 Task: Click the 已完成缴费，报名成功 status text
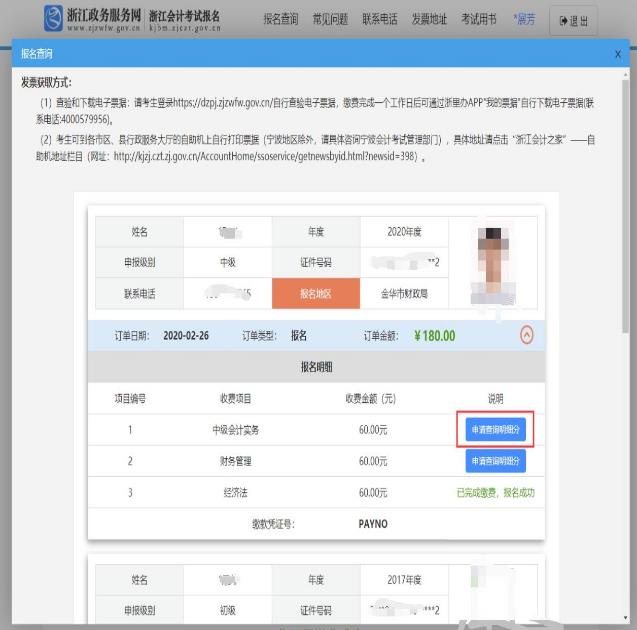496,493
